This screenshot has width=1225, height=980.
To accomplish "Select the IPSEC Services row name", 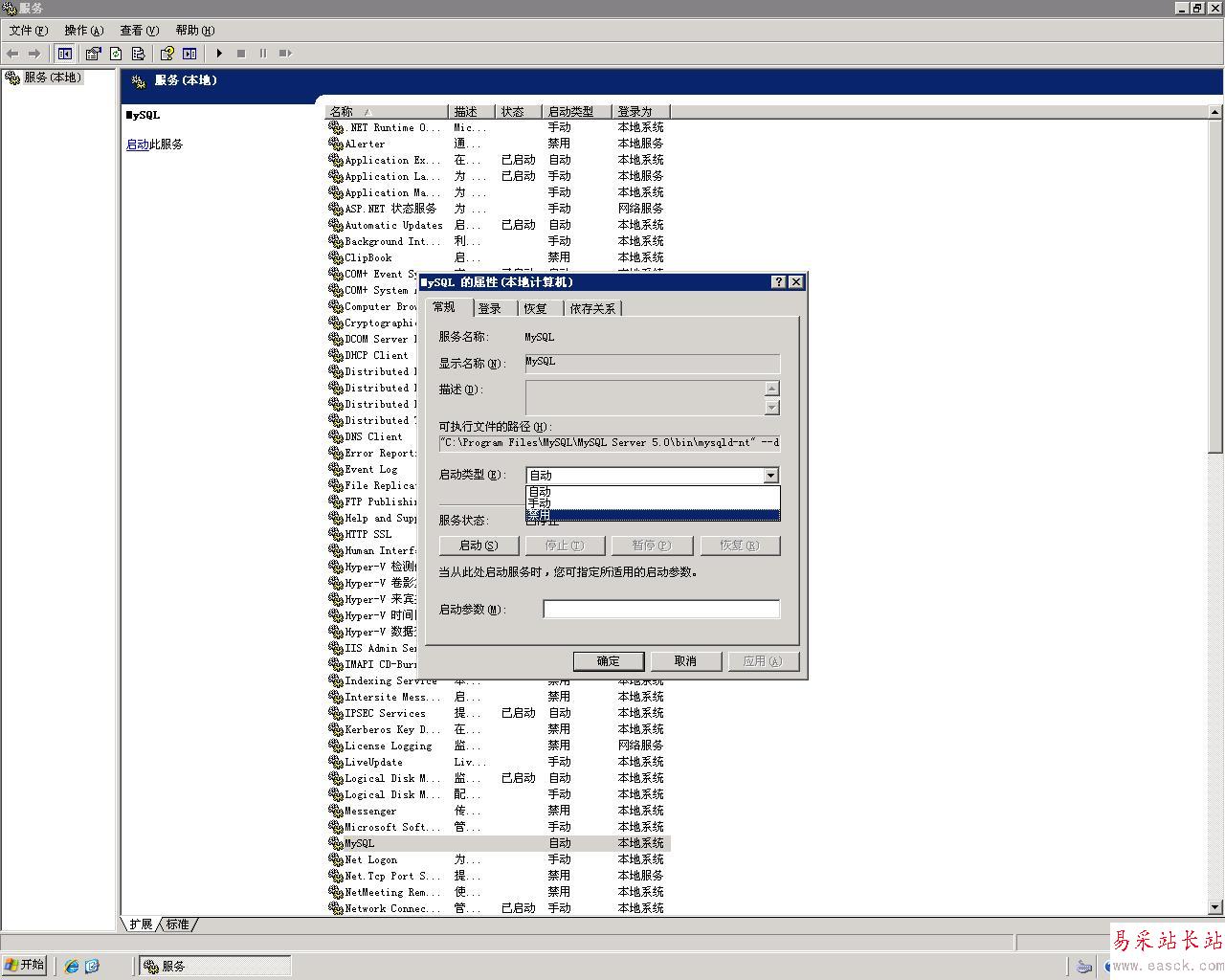I will pyautogui.click(x=386, y=713).
